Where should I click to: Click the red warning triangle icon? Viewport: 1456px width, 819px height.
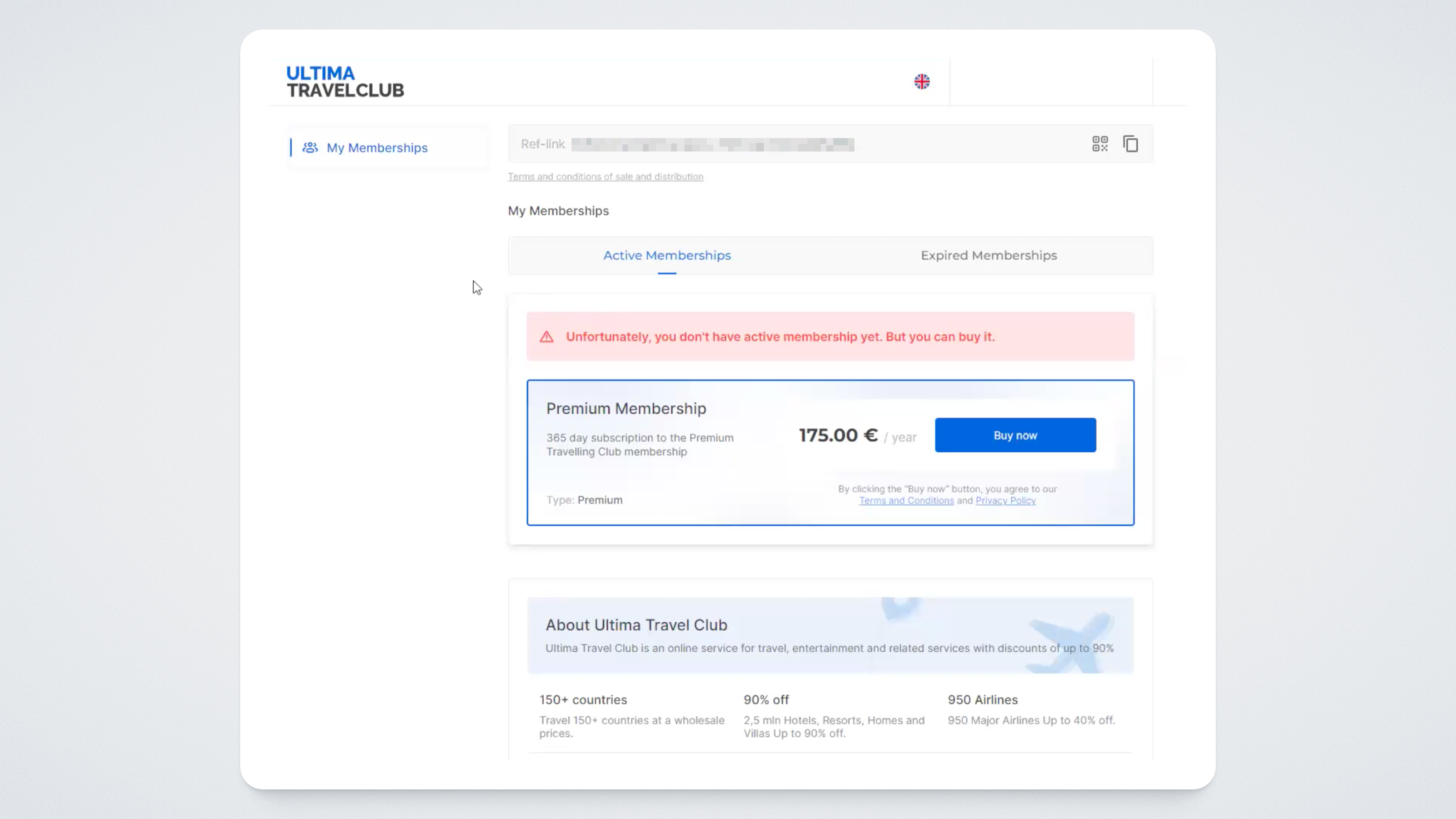(x=546, y=337)
